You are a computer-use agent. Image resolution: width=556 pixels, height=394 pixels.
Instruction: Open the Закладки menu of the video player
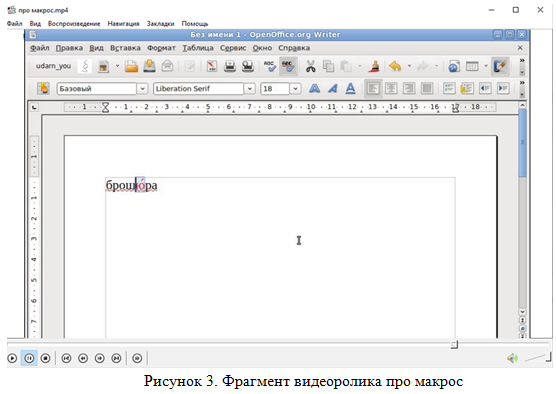(161, 24)
